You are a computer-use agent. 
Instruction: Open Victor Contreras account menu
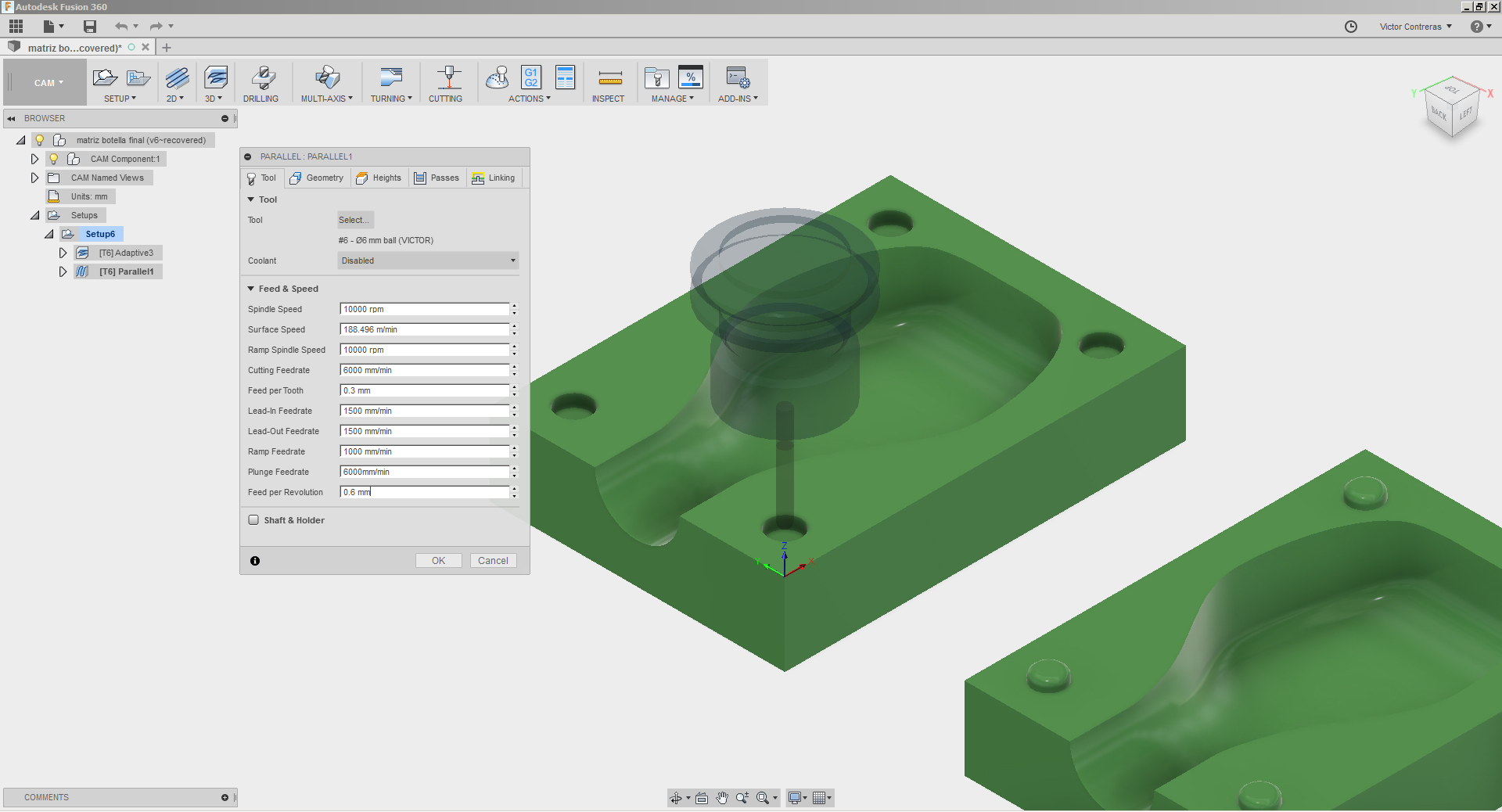click(x=1415, y=27)
